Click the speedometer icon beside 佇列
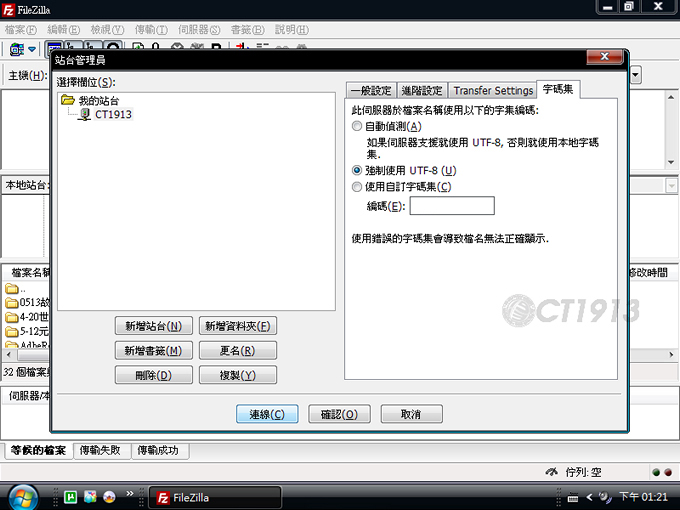 (x=552, y=471)
